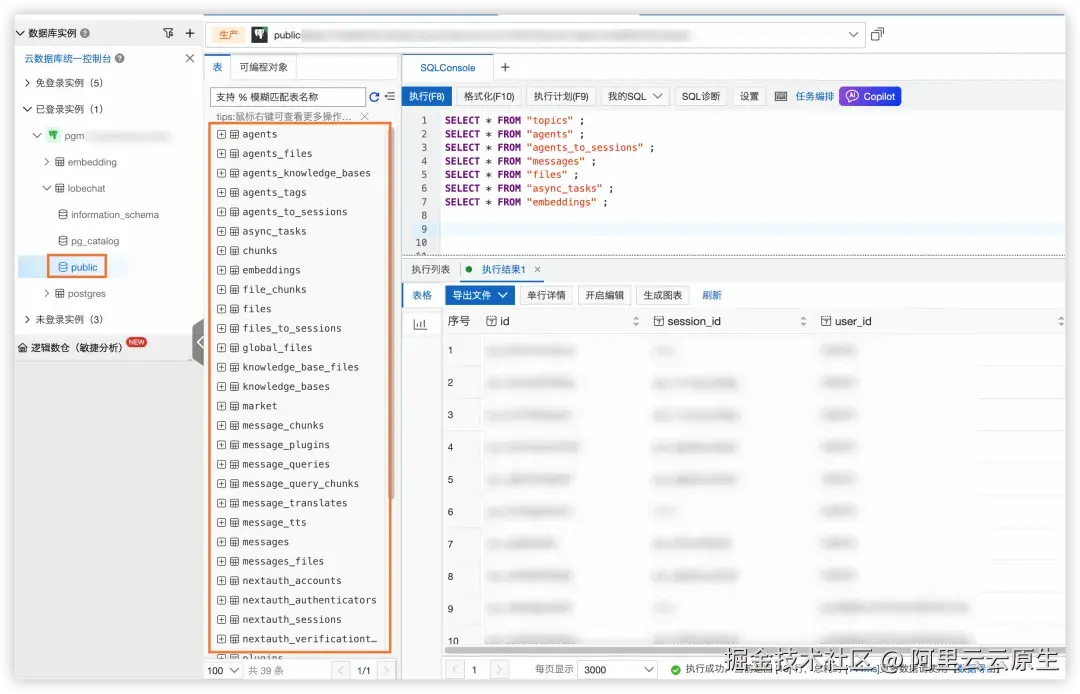Click the keyboard icon near 任务编排
Viewport: 1080px width, 694px height.
click(780, 96)
